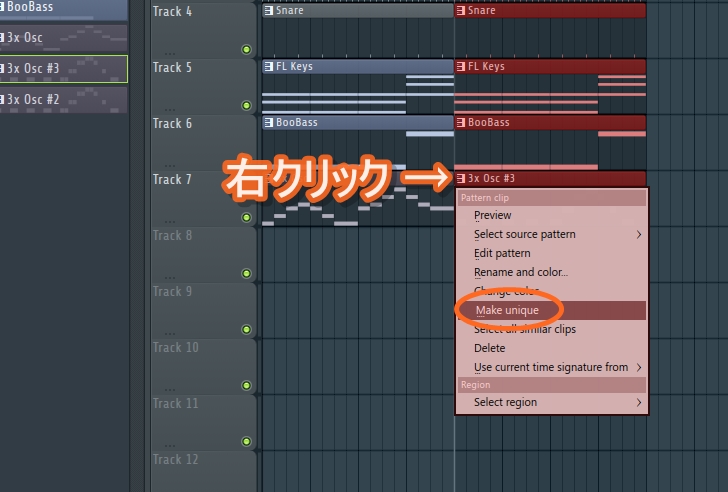This screenshot has width=728, height=492.
Task: Click the red 3x Osc #3 clip icon
Action: [x=461, y=179]
